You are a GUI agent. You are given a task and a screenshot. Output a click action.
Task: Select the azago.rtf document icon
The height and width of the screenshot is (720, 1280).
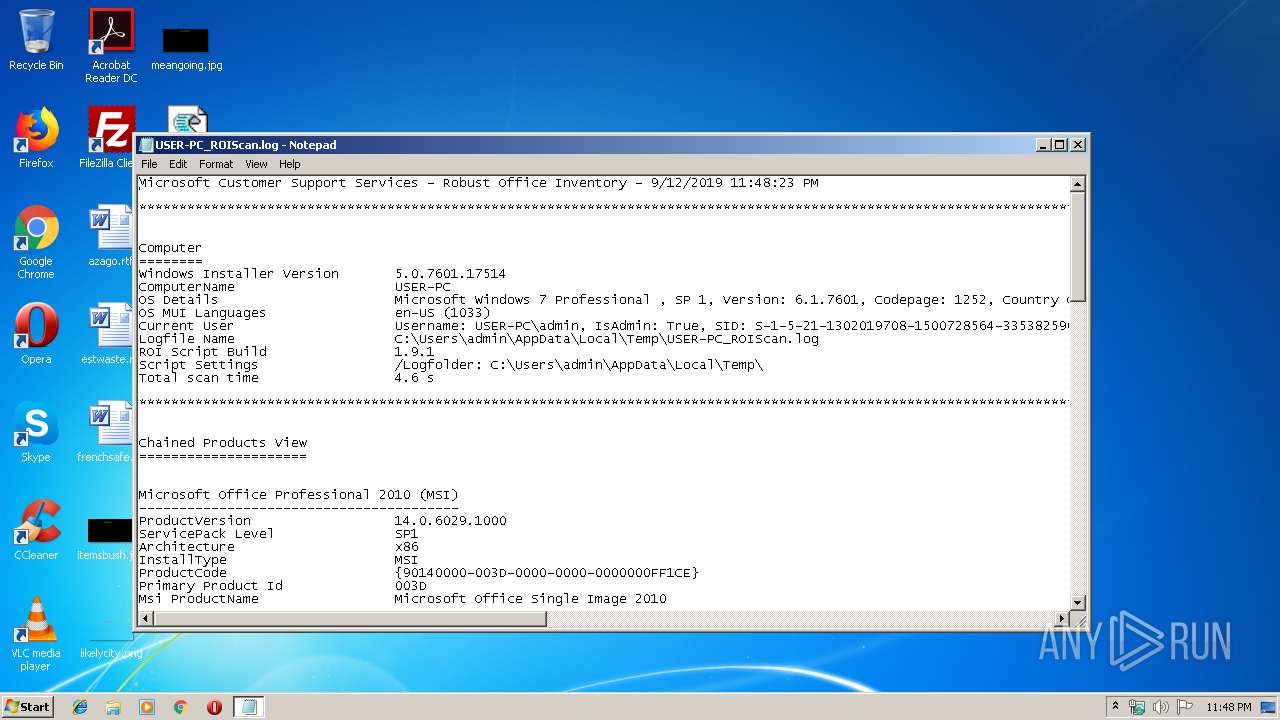coord(111,236)
